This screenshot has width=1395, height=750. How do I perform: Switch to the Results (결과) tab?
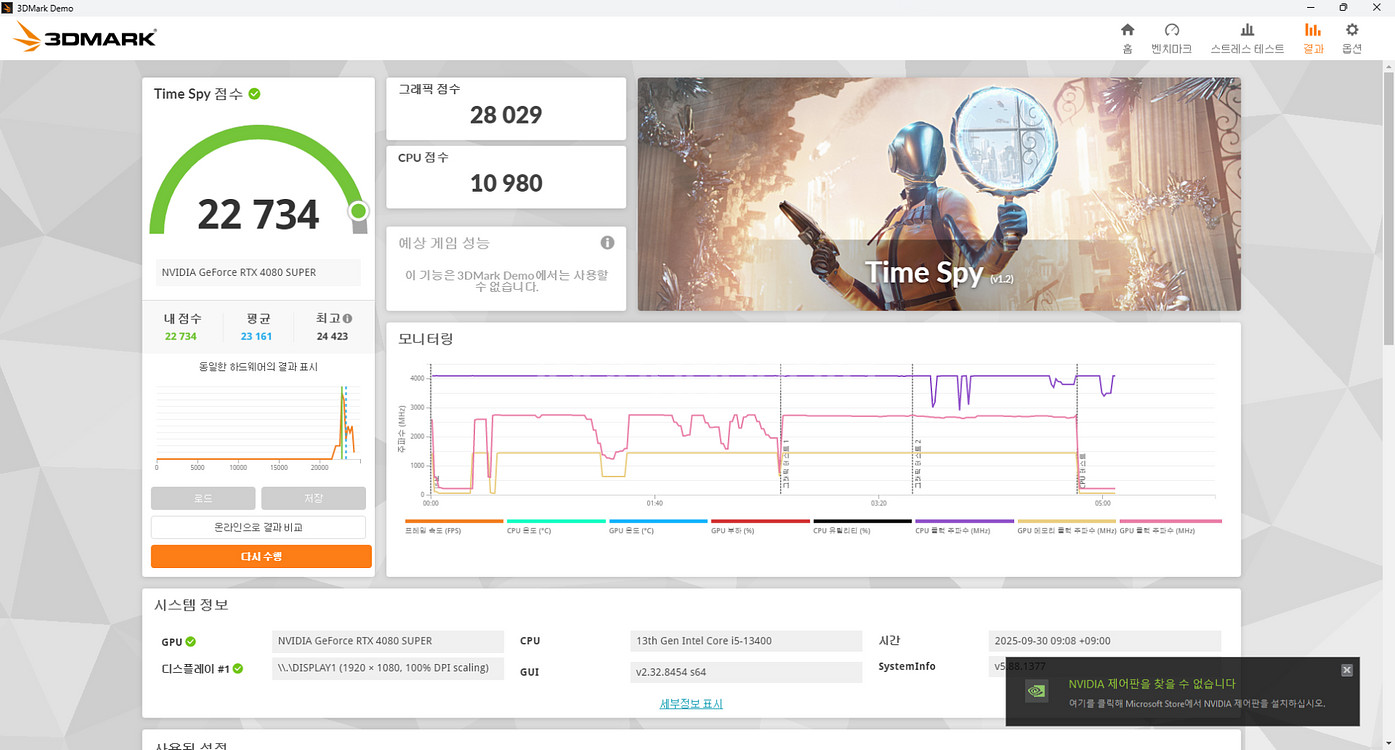[x=1312, y=38]
